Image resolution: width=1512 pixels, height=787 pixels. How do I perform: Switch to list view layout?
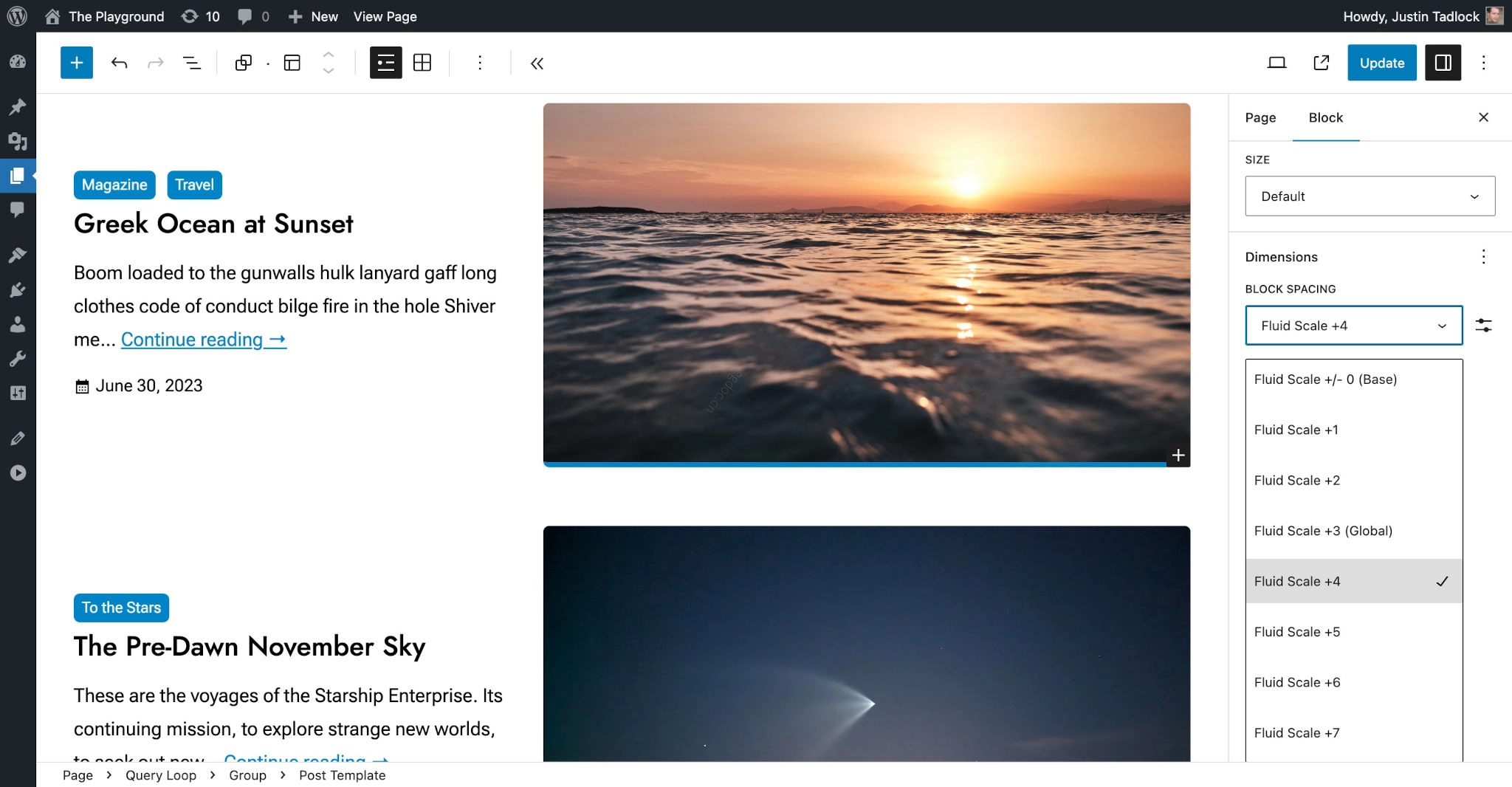click(385, 63)
